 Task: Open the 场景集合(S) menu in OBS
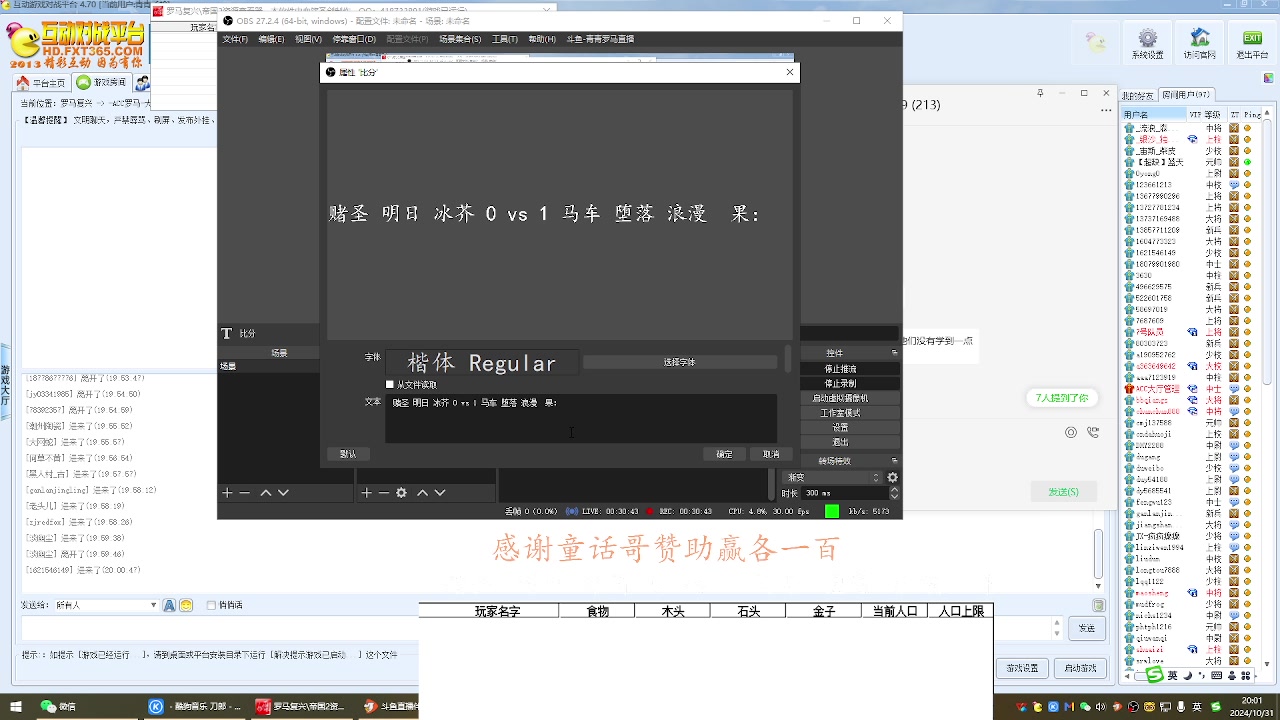click(460, 39)
